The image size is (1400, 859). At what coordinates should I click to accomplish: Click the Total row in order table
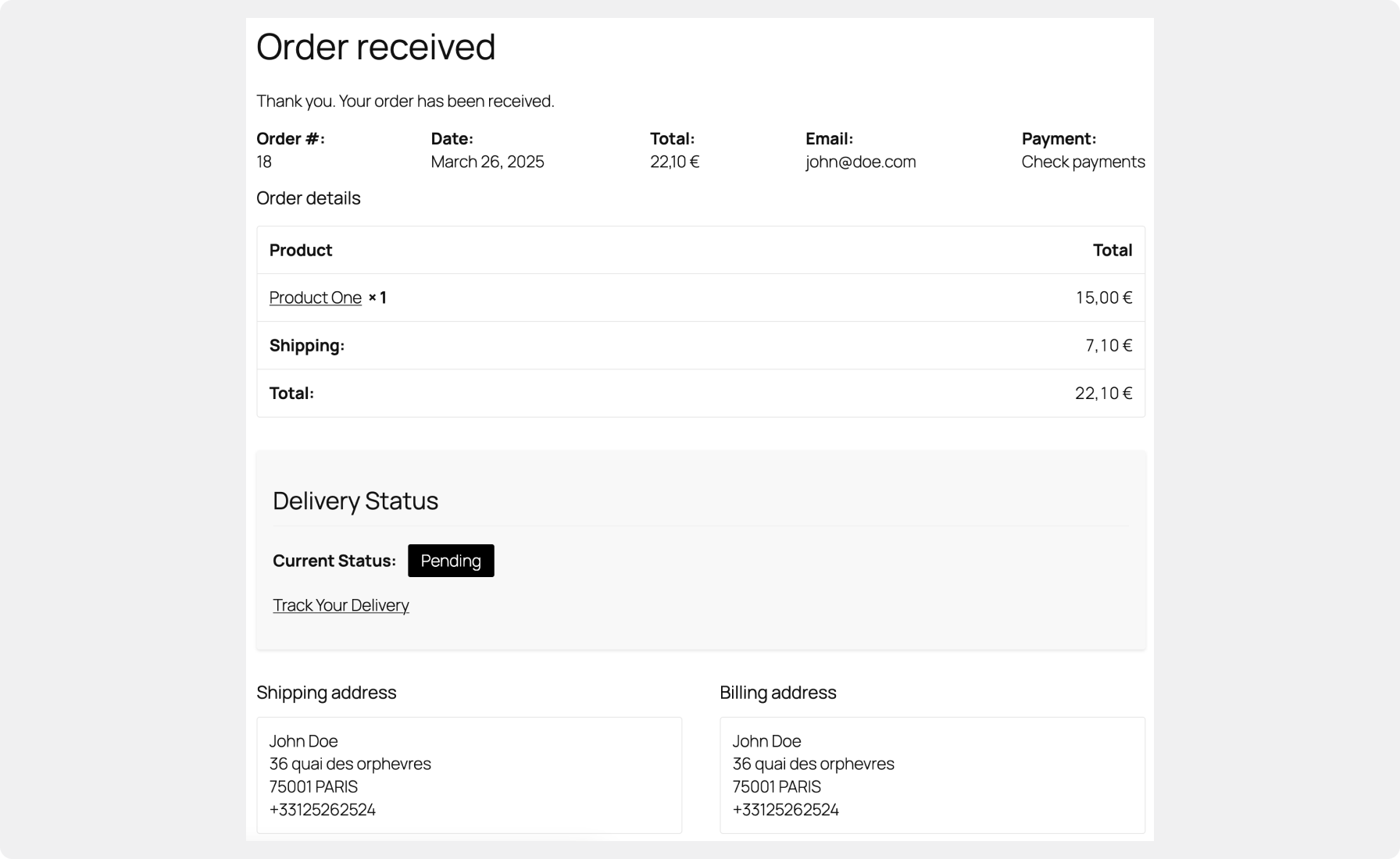291,393
